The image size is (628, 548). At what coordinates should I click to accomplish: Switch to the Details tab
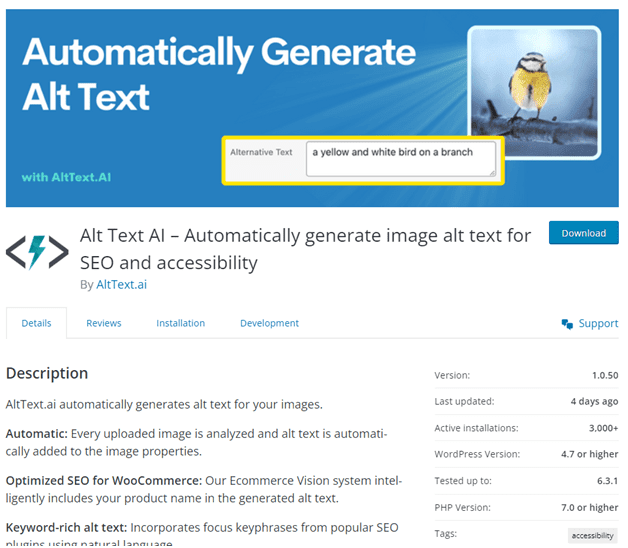[x=36, y=323]
